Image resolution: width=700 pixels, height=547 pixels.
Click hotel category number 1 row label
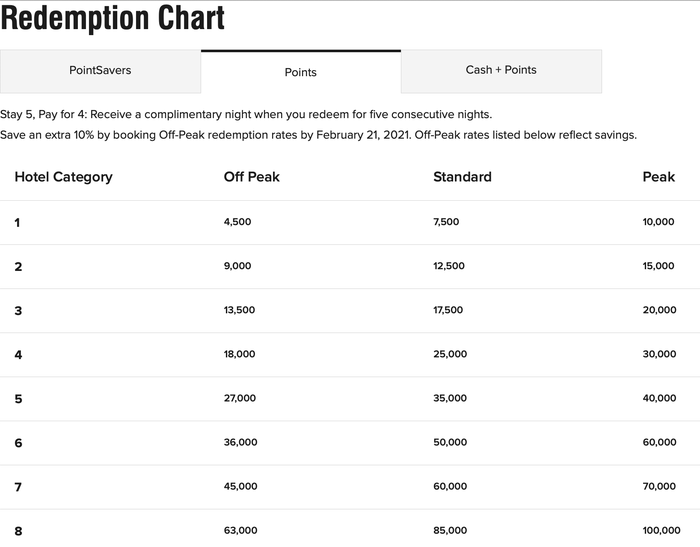(17, 222)
